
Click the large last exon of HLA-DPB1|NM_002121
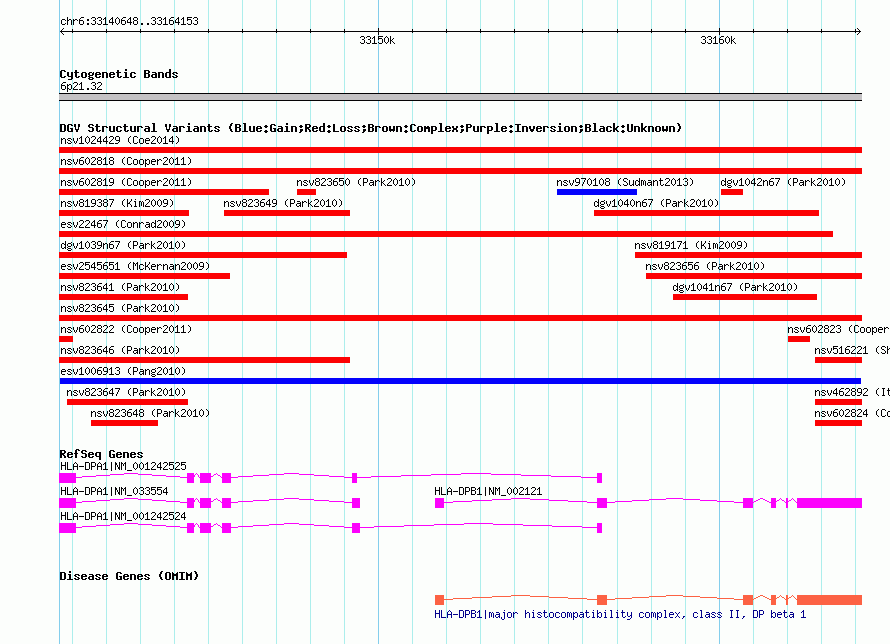tap(829, 503)
